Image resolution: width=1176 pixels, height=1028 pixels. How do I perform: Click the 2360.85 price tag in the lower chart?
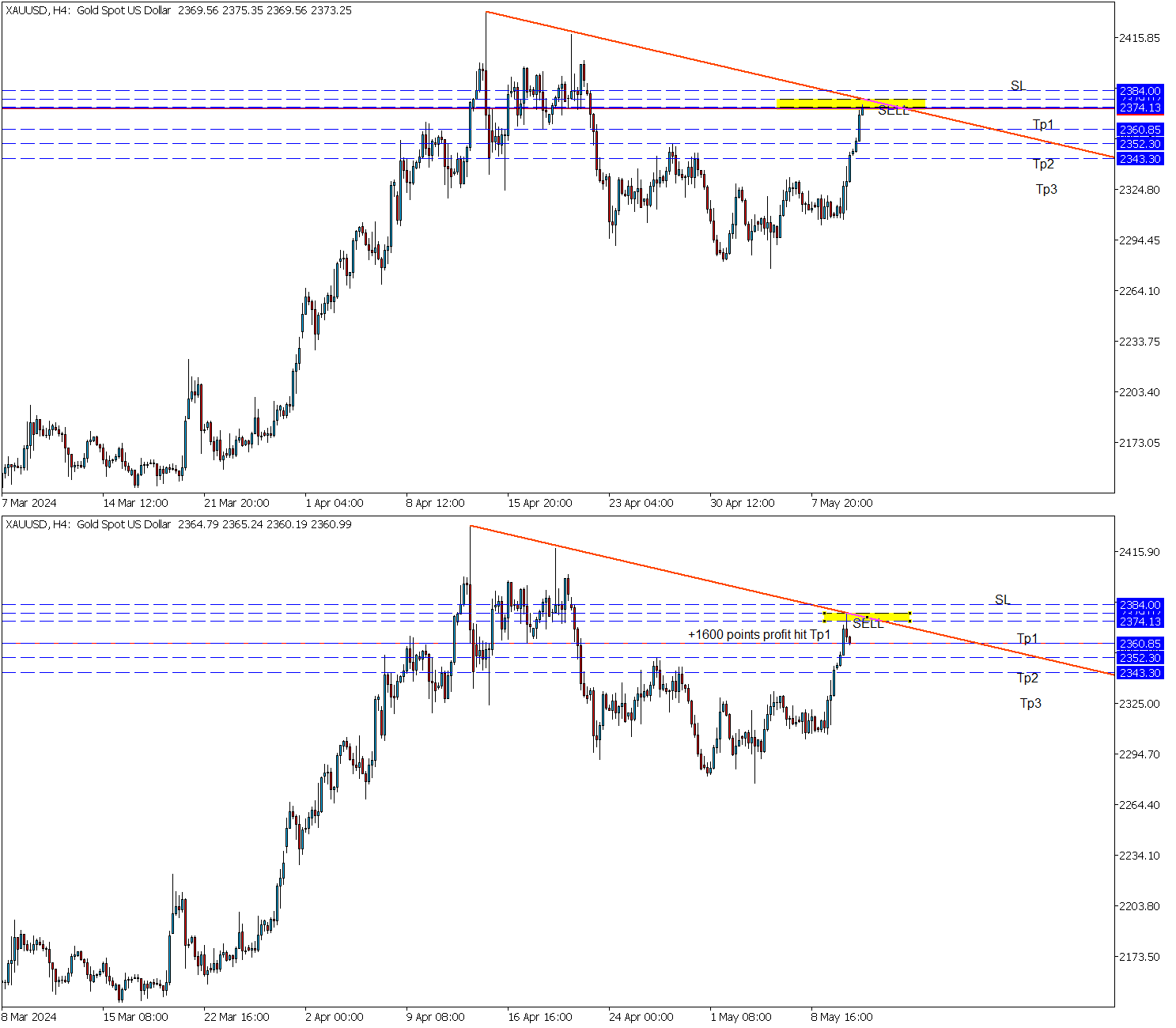tap(1140, 644)
